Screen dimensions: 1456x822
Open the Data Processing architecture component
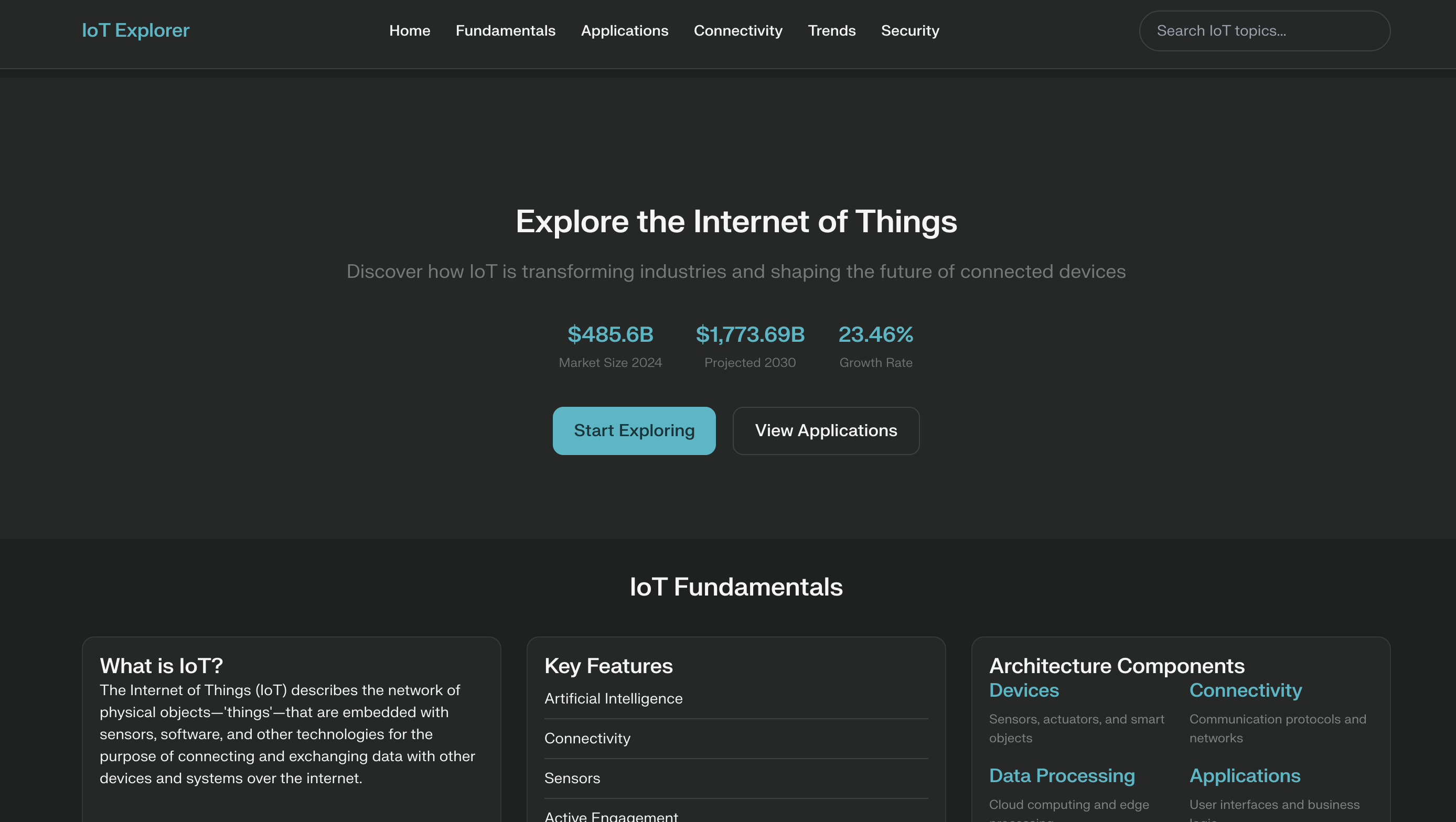pyautogui.click(x=1062, y=775)
